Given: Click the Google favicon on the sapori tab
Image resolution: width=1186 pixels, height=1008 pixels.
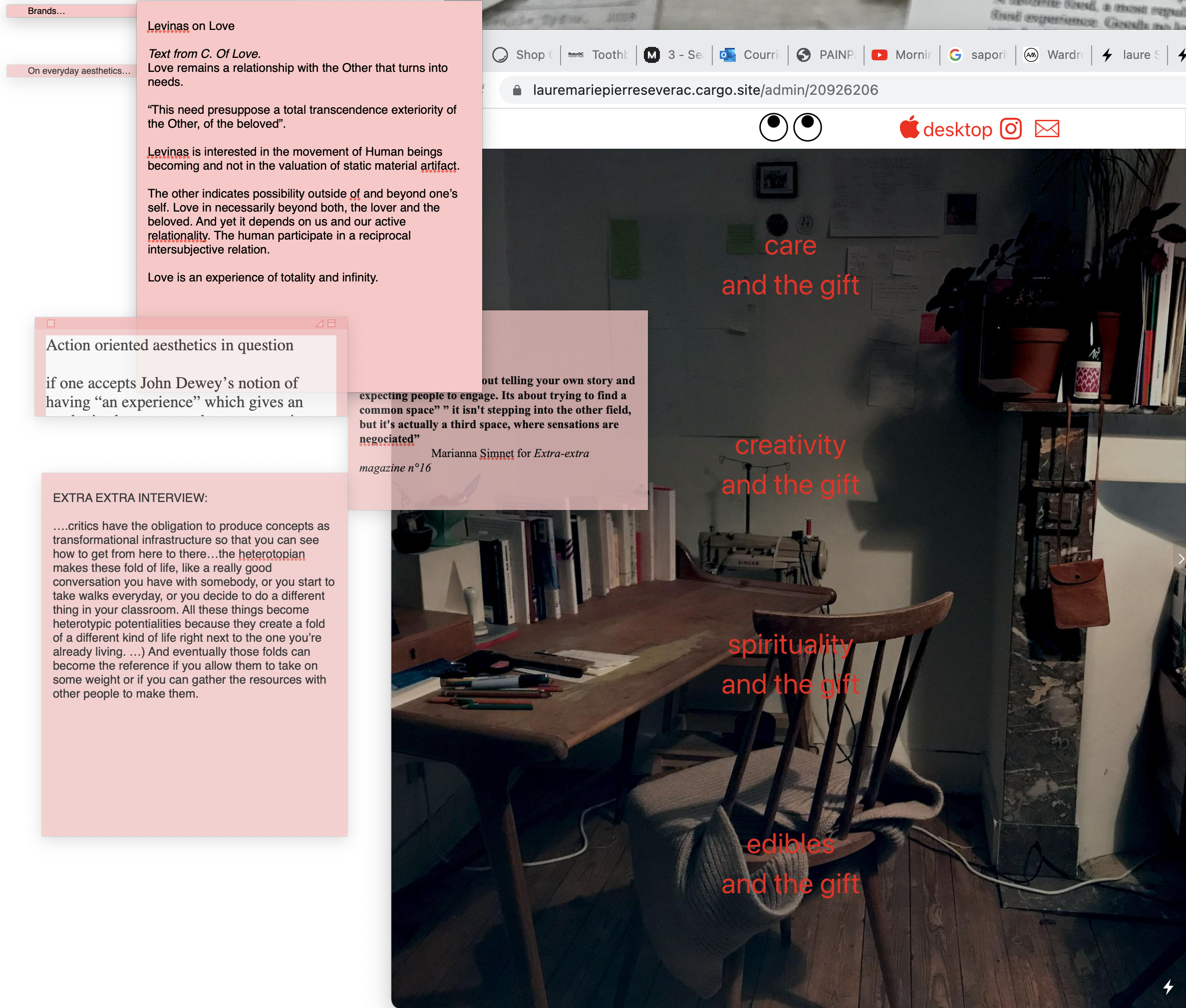Looking at the screenshot, I should tap(954, 55).
